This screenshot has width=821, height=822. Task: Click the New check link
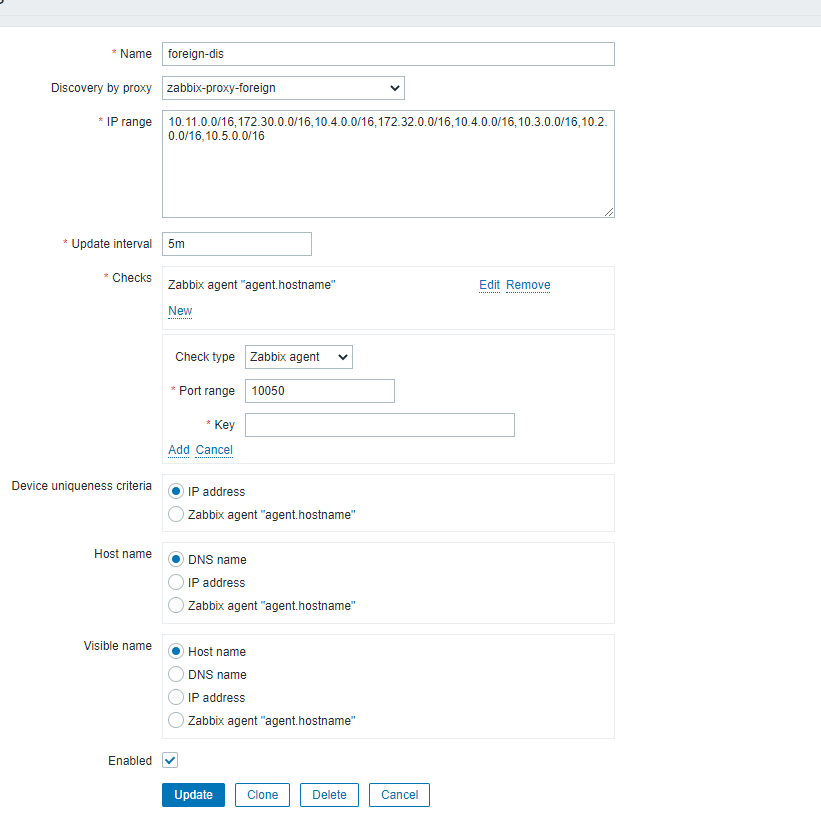click(x=180, y=311)
